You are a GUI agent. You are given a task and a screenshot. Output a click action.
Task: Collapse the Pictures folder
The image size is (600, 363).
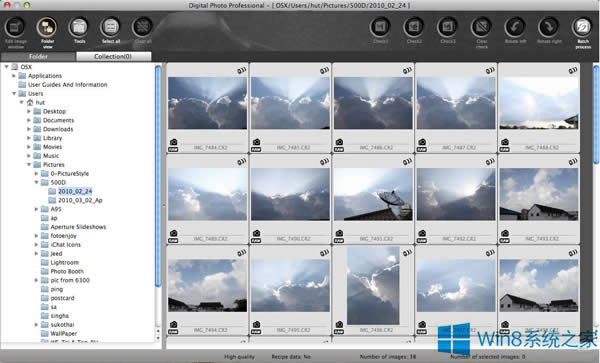[29, 164]
